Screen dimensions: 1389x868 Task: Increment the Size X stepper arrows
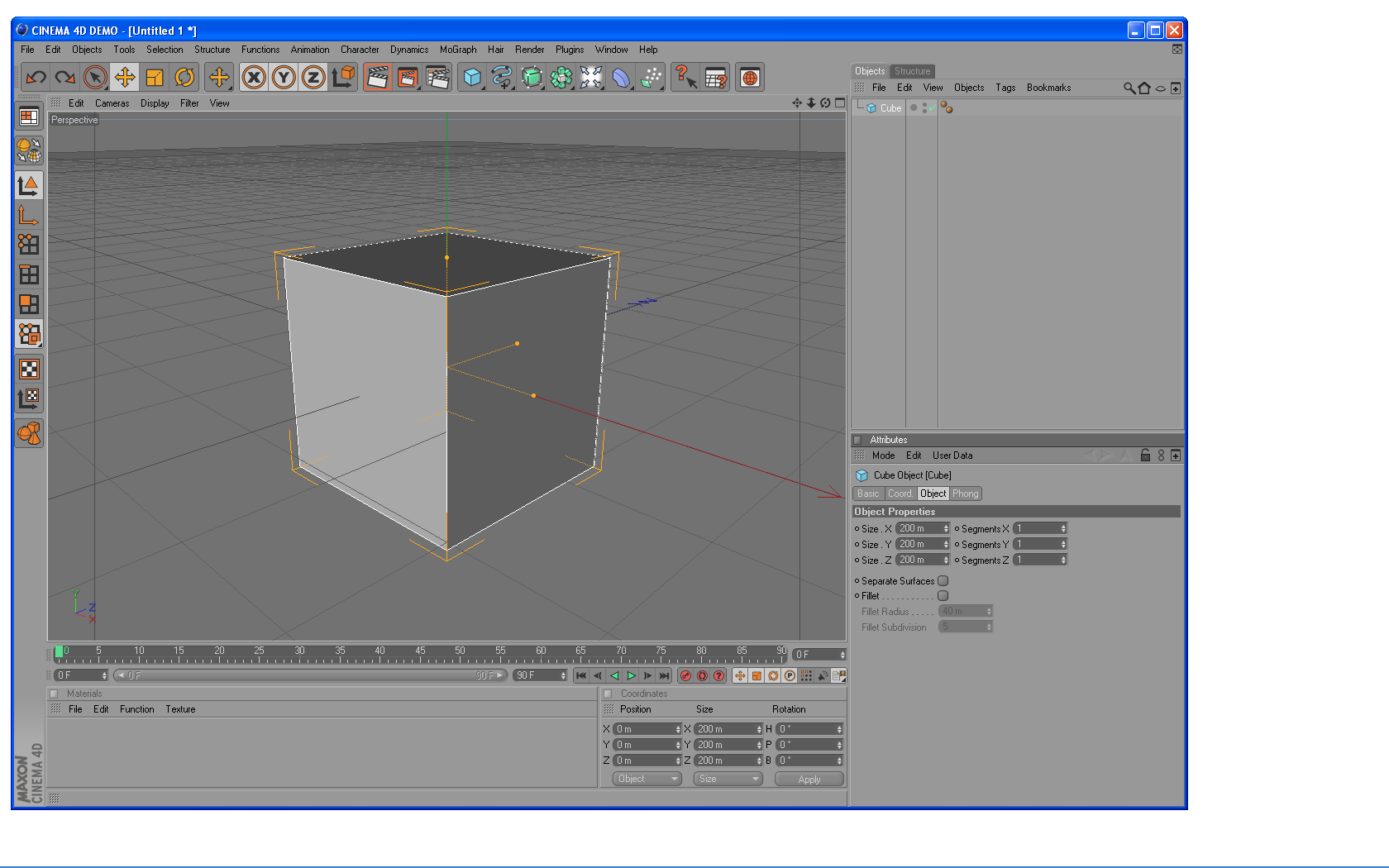946,528
